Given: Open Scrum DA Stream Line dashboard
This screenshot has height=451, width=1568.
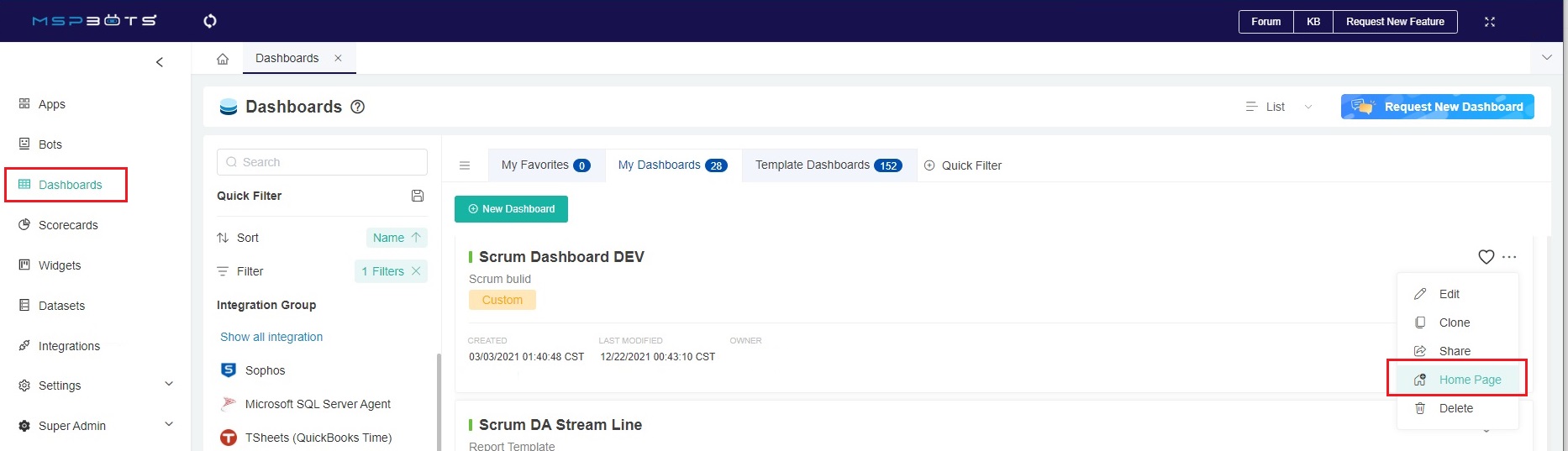Looking at the screenshot, I should tap(560, 425).
